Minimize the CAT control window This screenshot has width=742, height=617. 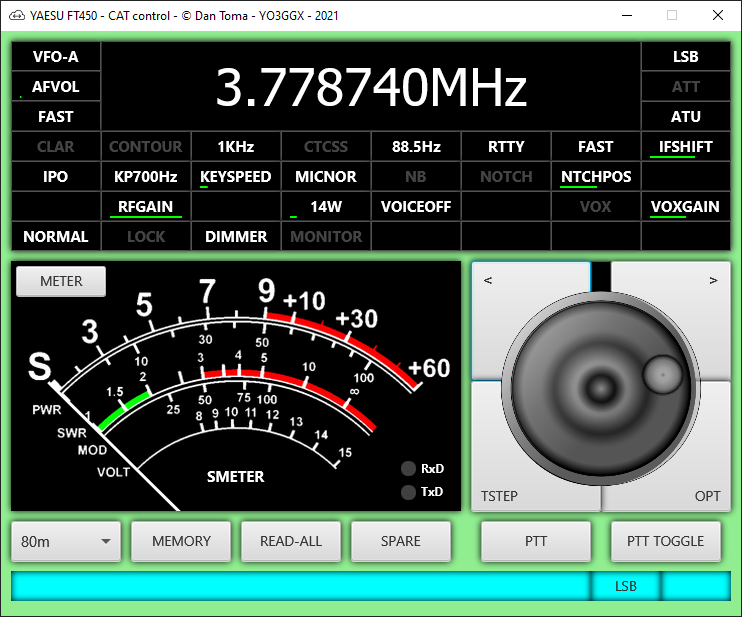(x=627, y=16)
